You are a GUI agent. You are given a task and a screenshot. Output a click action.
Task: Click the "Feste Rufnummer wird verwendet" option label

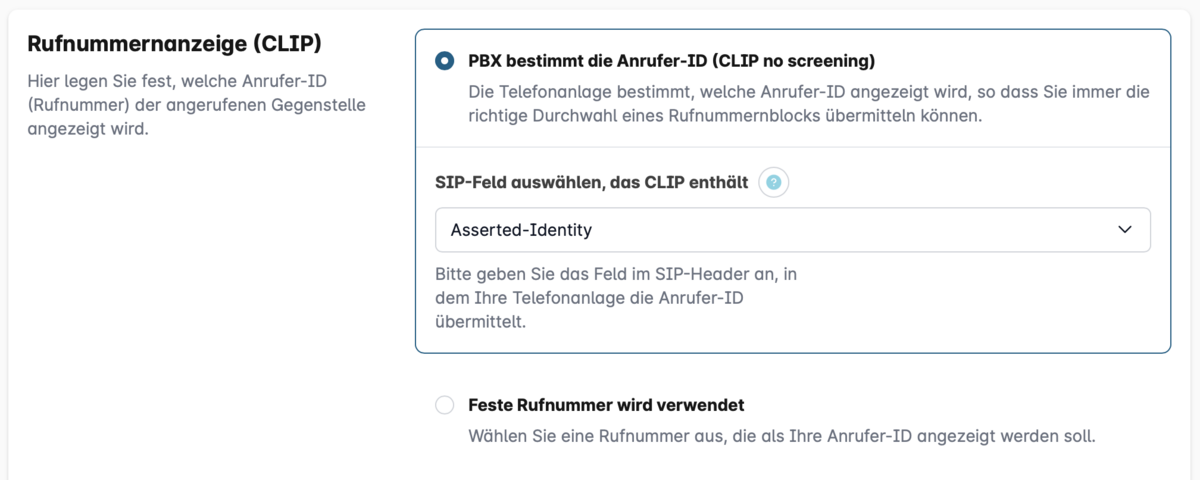(606, 405)
